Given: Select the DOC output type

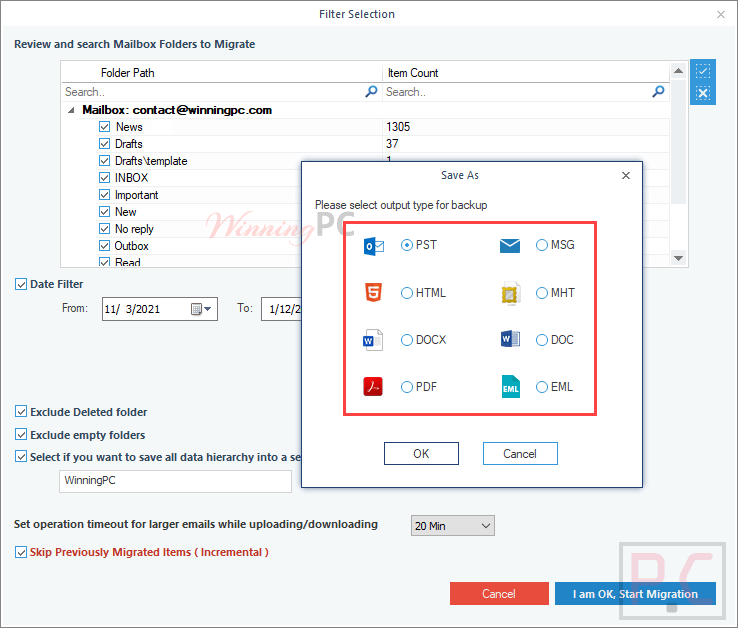Looking at the screenshot, I should [542, 340].
